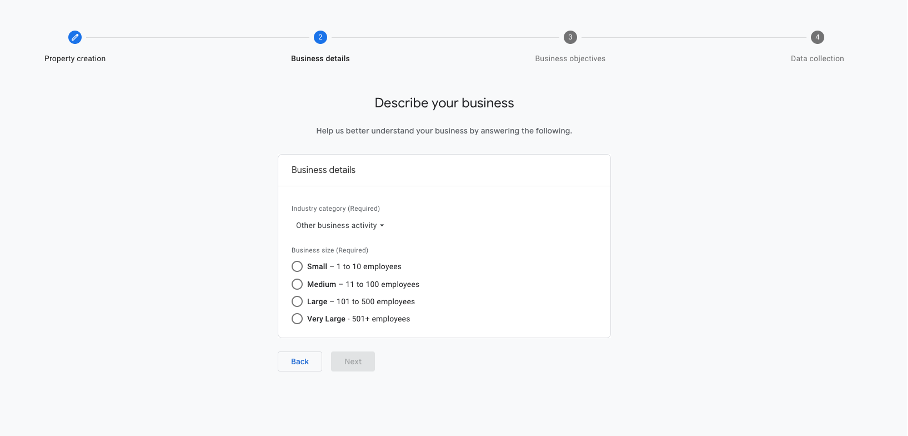
Task: Go to the Property creation step label
Action: 75,58
